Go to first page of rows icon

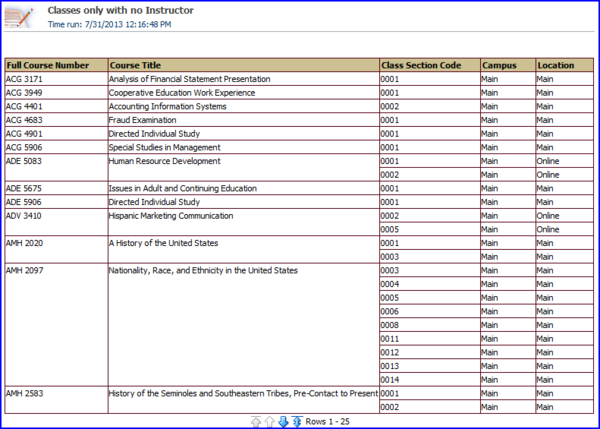click(256, 422)
